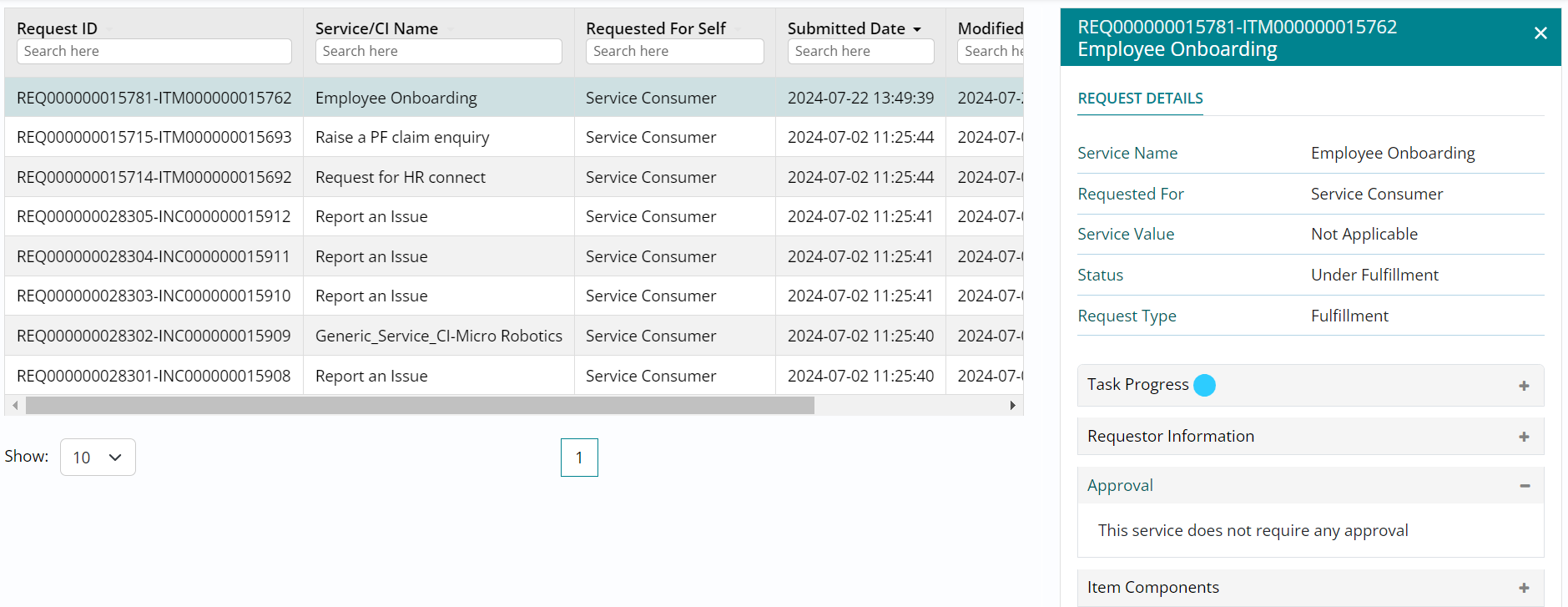Click the Requested For Self search field
The image size is (1568, 607).
point(674,52)
